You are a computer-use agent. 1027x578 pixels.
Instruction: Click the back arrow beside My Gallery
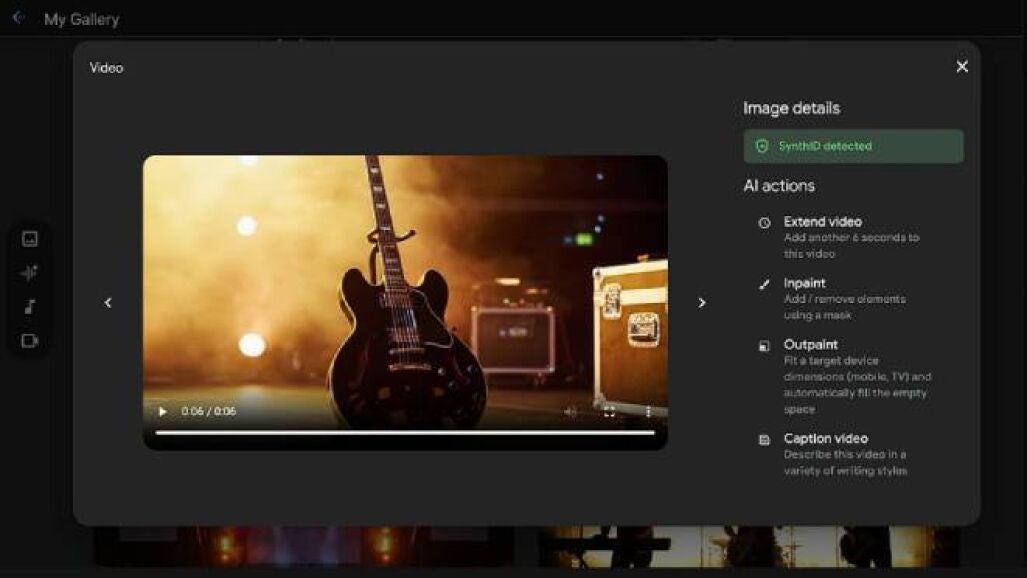coord(17,18)
